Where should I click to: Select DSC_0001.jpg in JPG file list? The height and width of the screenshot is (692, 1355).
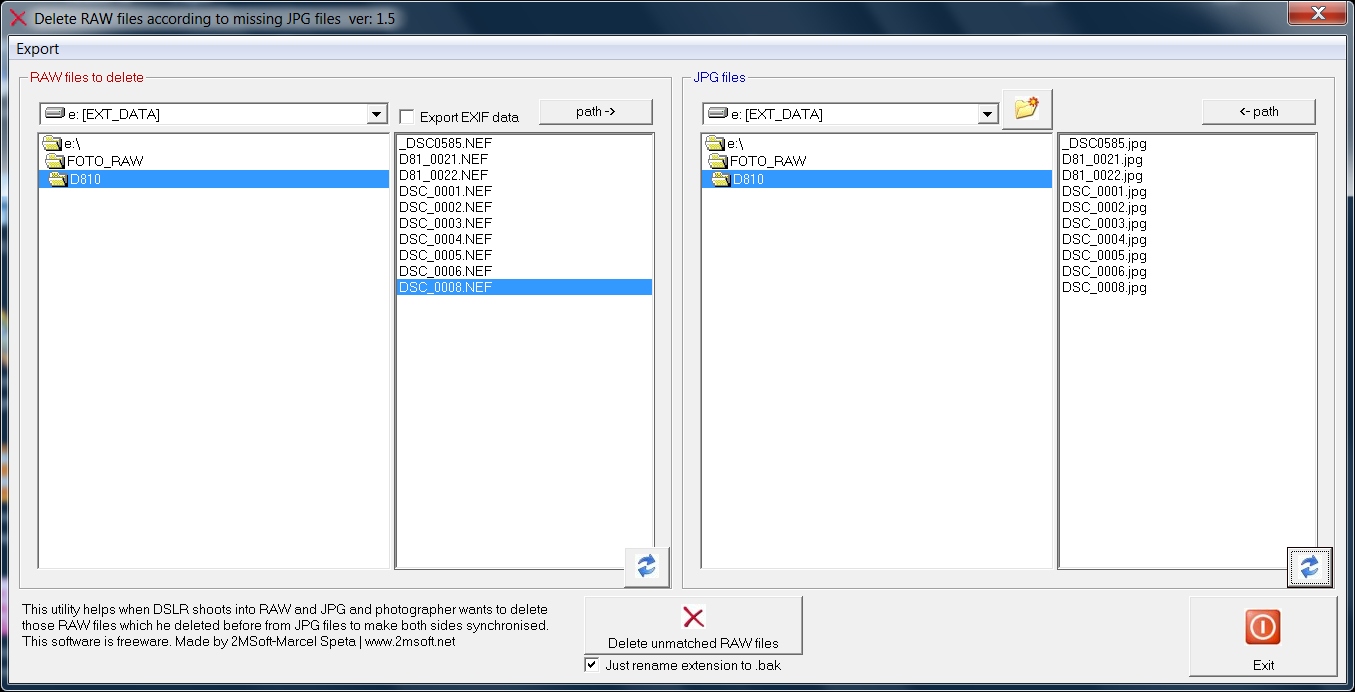[x=1188, y=191]
